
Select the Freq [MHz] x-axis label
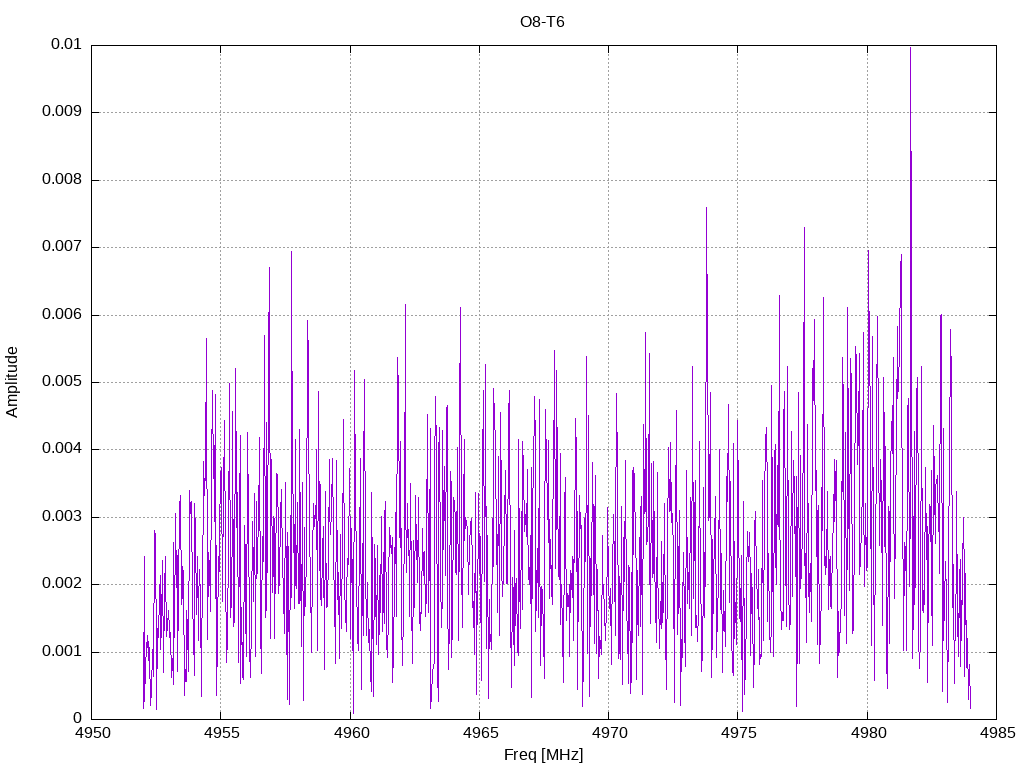[x=543, y=755]
